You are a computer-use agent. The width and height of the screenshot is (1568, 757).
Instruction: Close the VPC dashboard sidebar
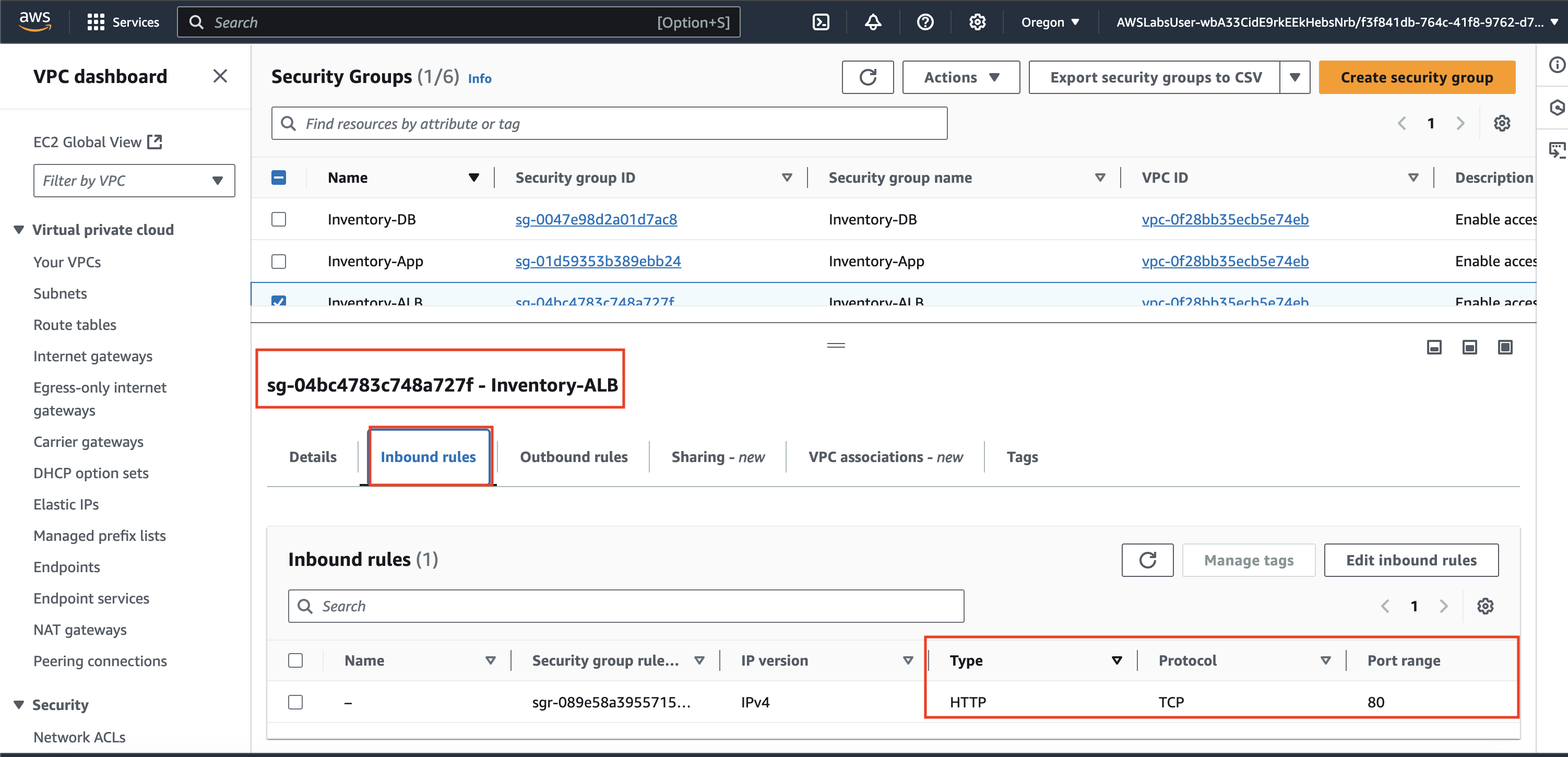(x=220, y=76)
